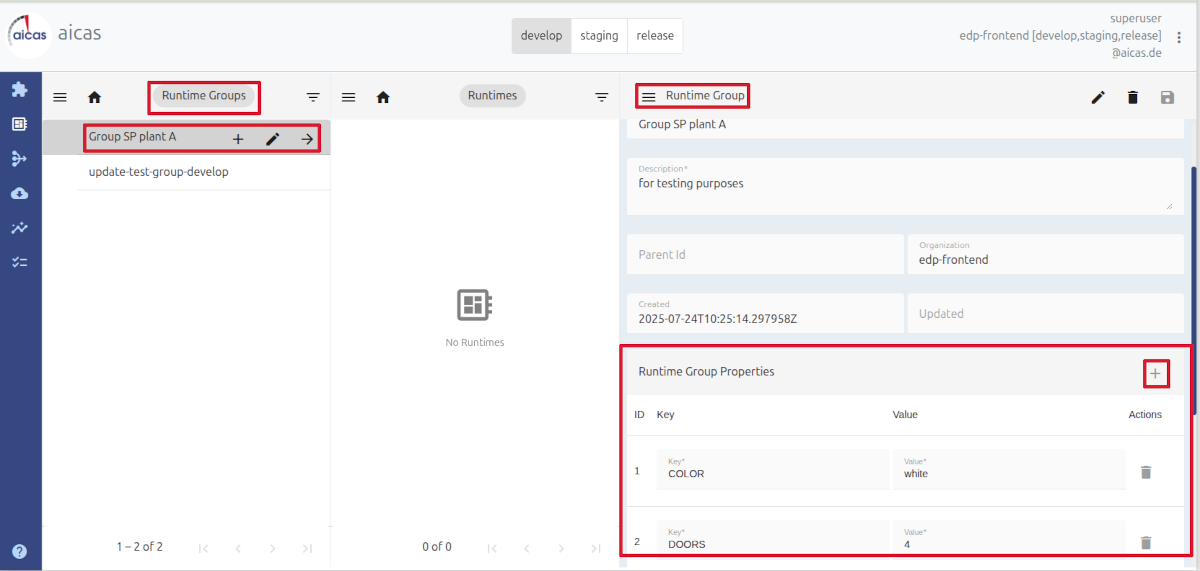1200x571 pixels.
Task: Click the save disk icon
Action: (x=1167, y=97)
